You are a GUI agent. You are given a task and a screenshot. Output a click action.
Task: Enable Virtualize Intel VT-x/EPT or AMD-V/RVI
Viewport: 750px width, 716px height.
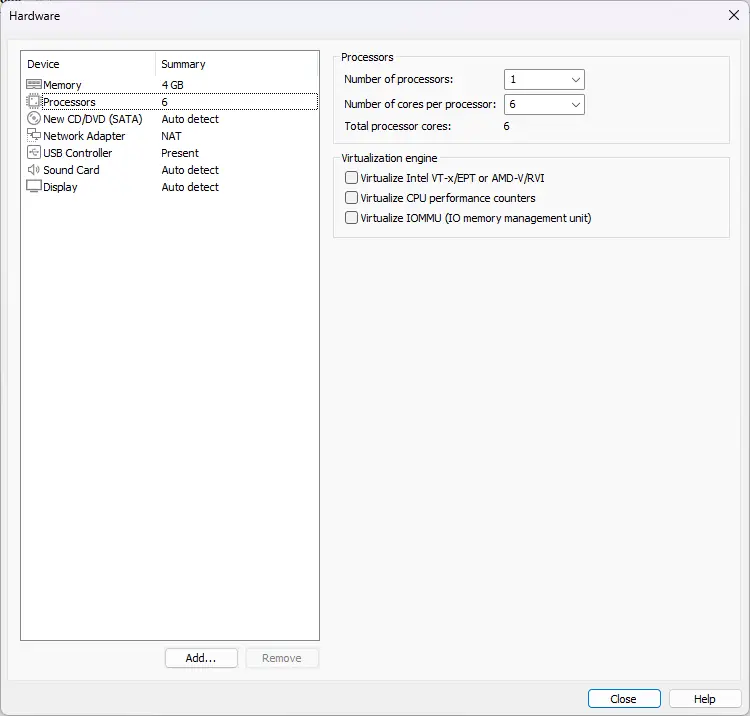(351, 178)
